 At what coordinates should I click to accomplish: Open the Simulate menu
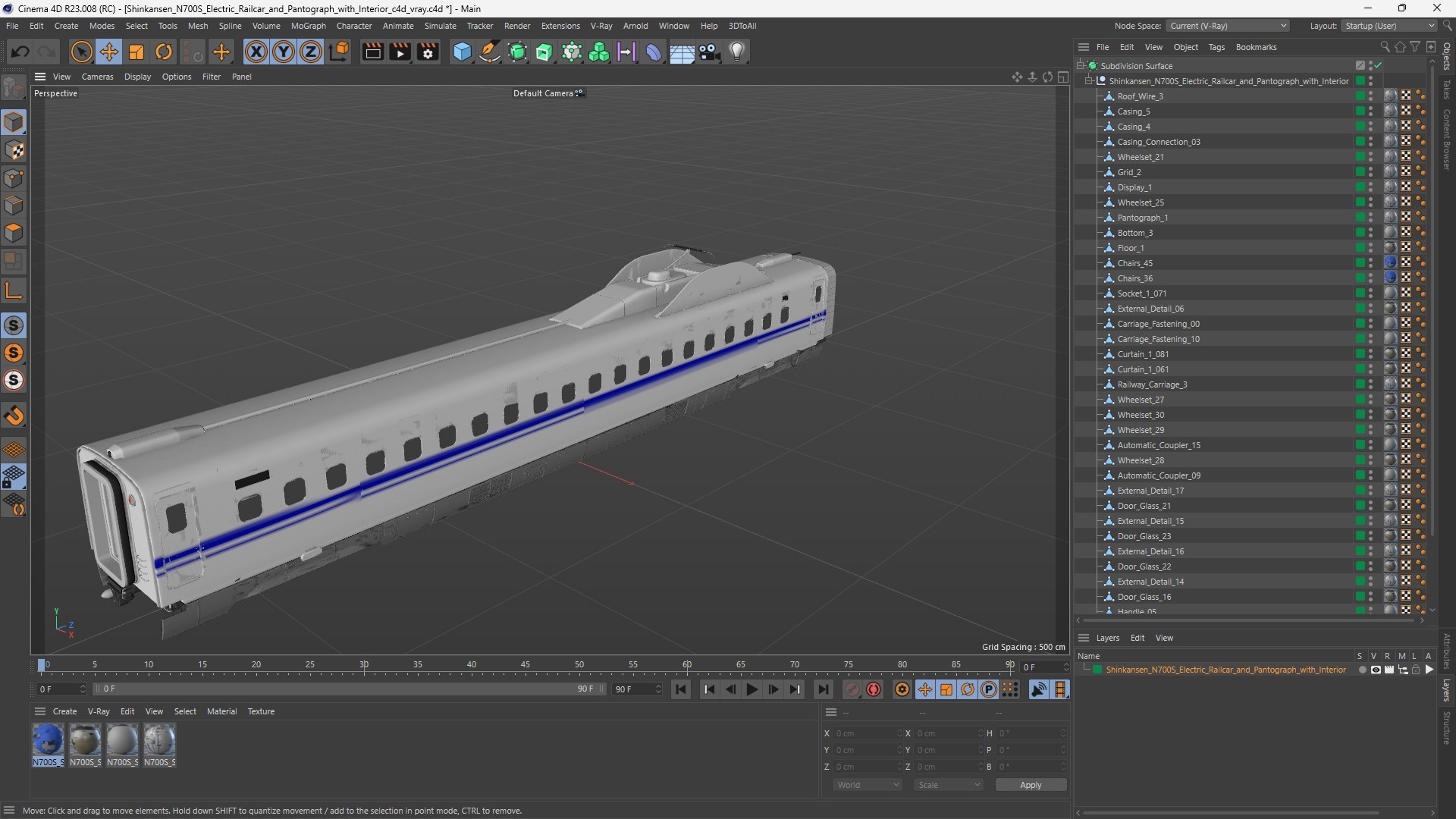[440, 26]
